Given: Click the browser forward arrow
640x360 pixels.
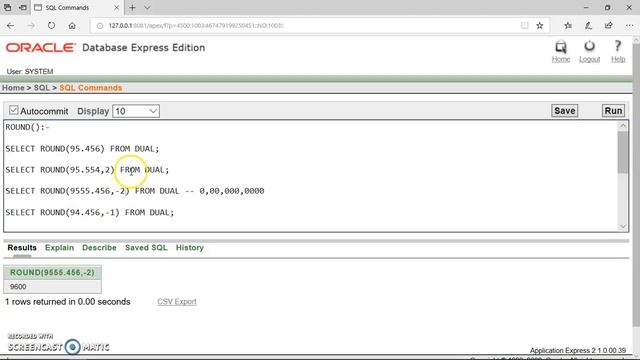Looking at the screenshot, I should [x=31, y=26].
